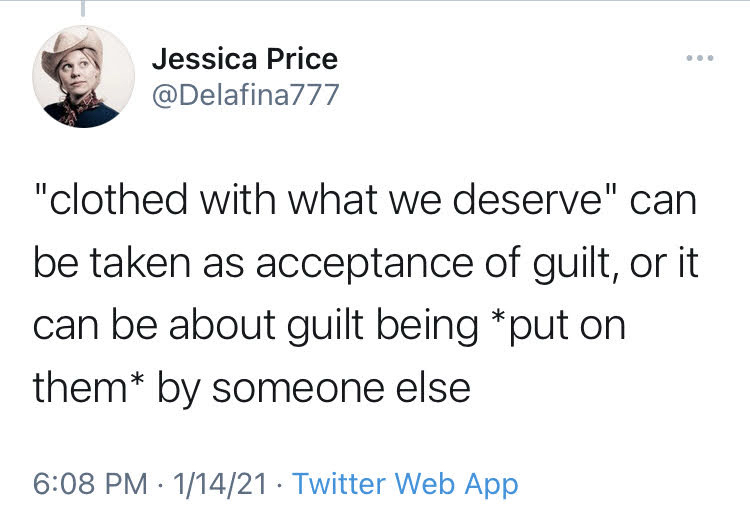Image resolution: width=750 pixels, height=522 pixels.
Task: Open the 6:08 PM timestamp link
Action: coord(91,484)
